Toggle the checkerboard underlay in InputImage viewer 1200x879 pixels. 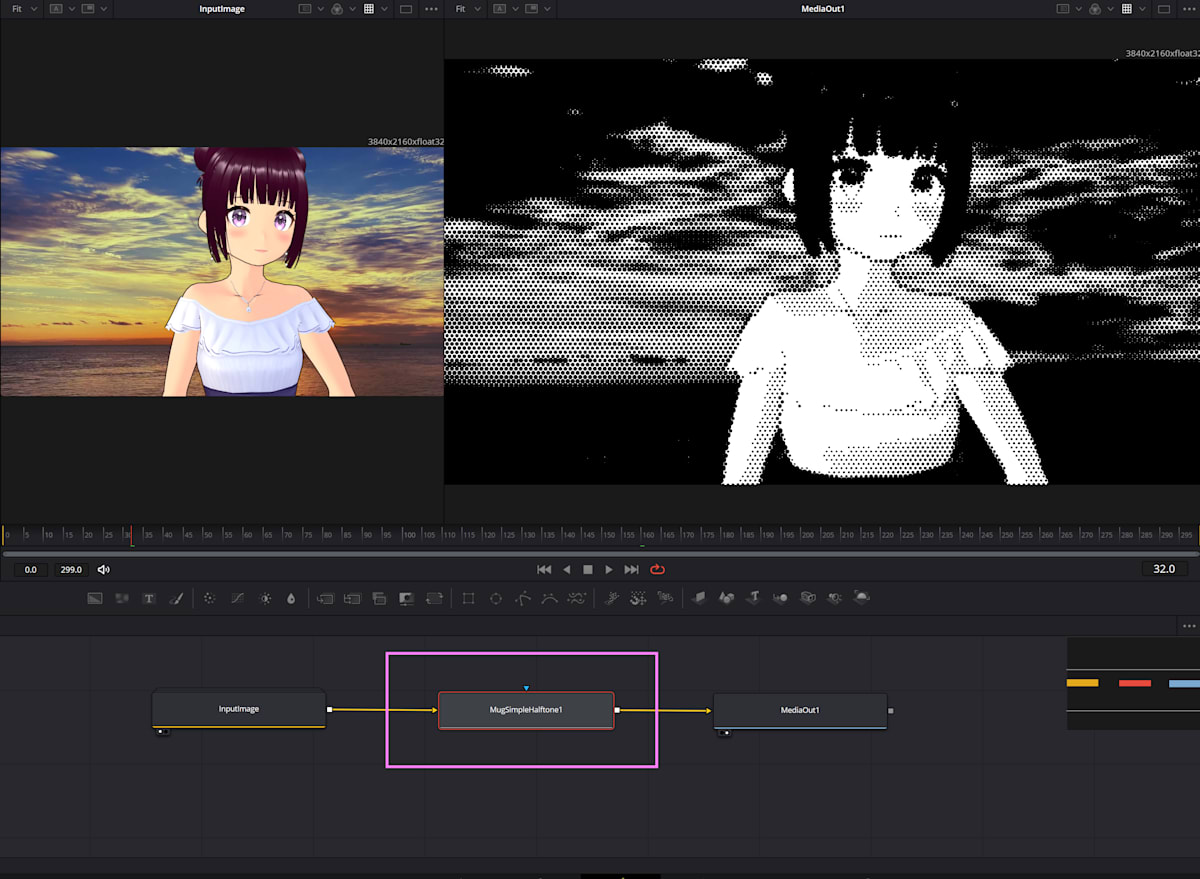(370, 8)
